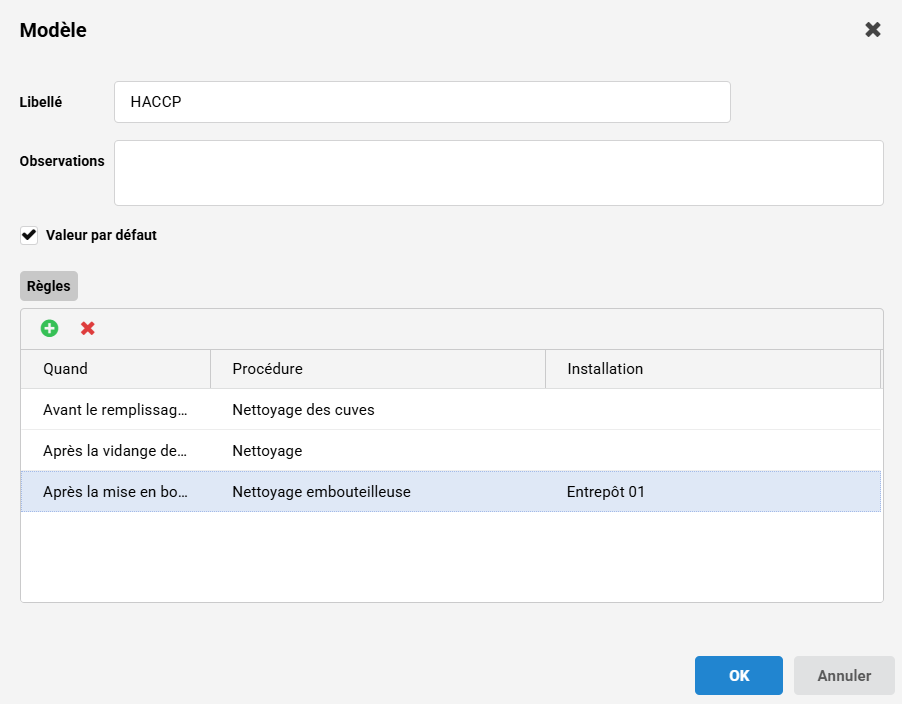
Task: Click the empty Installation cell of first row
Action: point(712,410)
